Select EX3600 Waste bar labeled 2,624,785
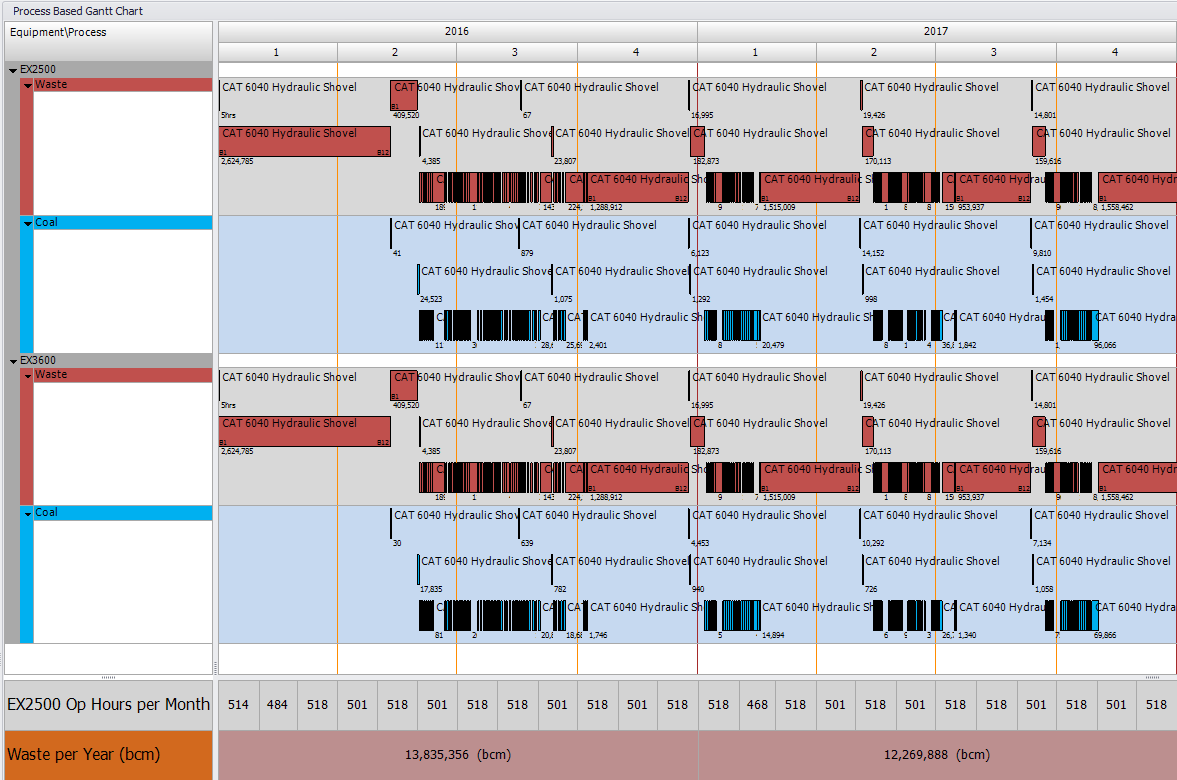This screenshot has height=780, width=1177. point(305,431)
